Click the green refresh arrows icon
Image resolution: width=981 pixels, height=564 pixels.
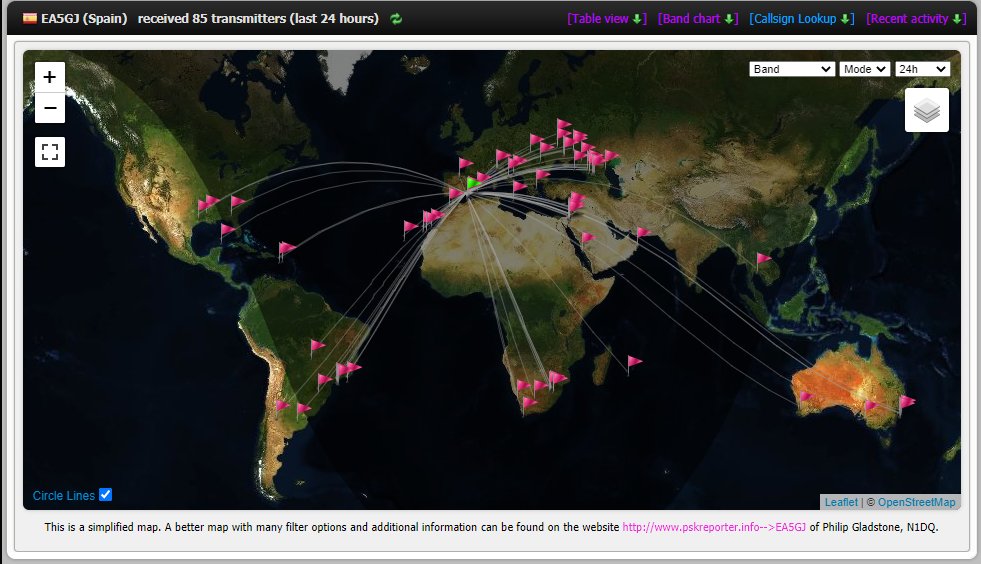pos(396,19)
